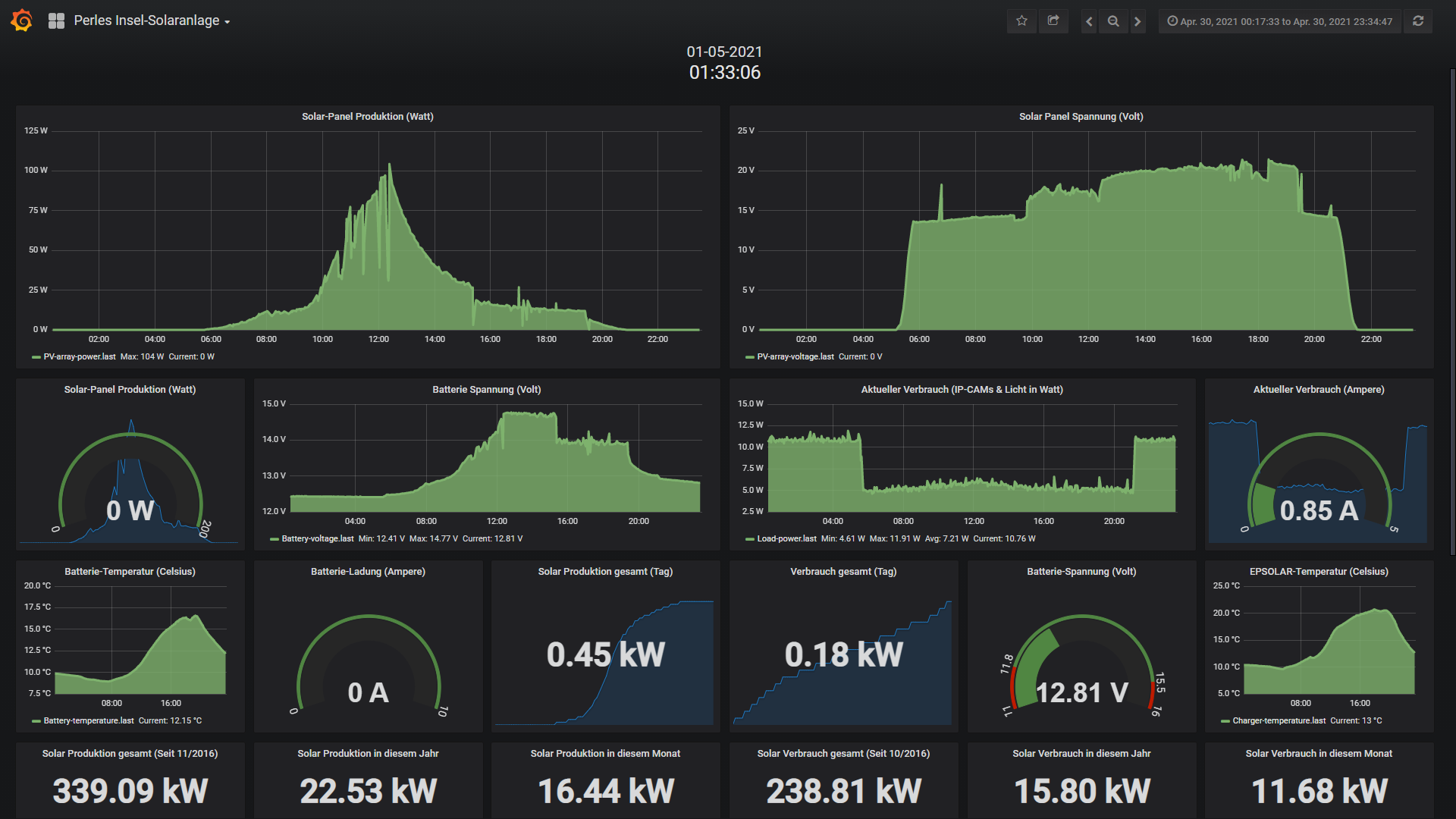
Task: Open the dashboards grid icon
Action: click(56, 21)
